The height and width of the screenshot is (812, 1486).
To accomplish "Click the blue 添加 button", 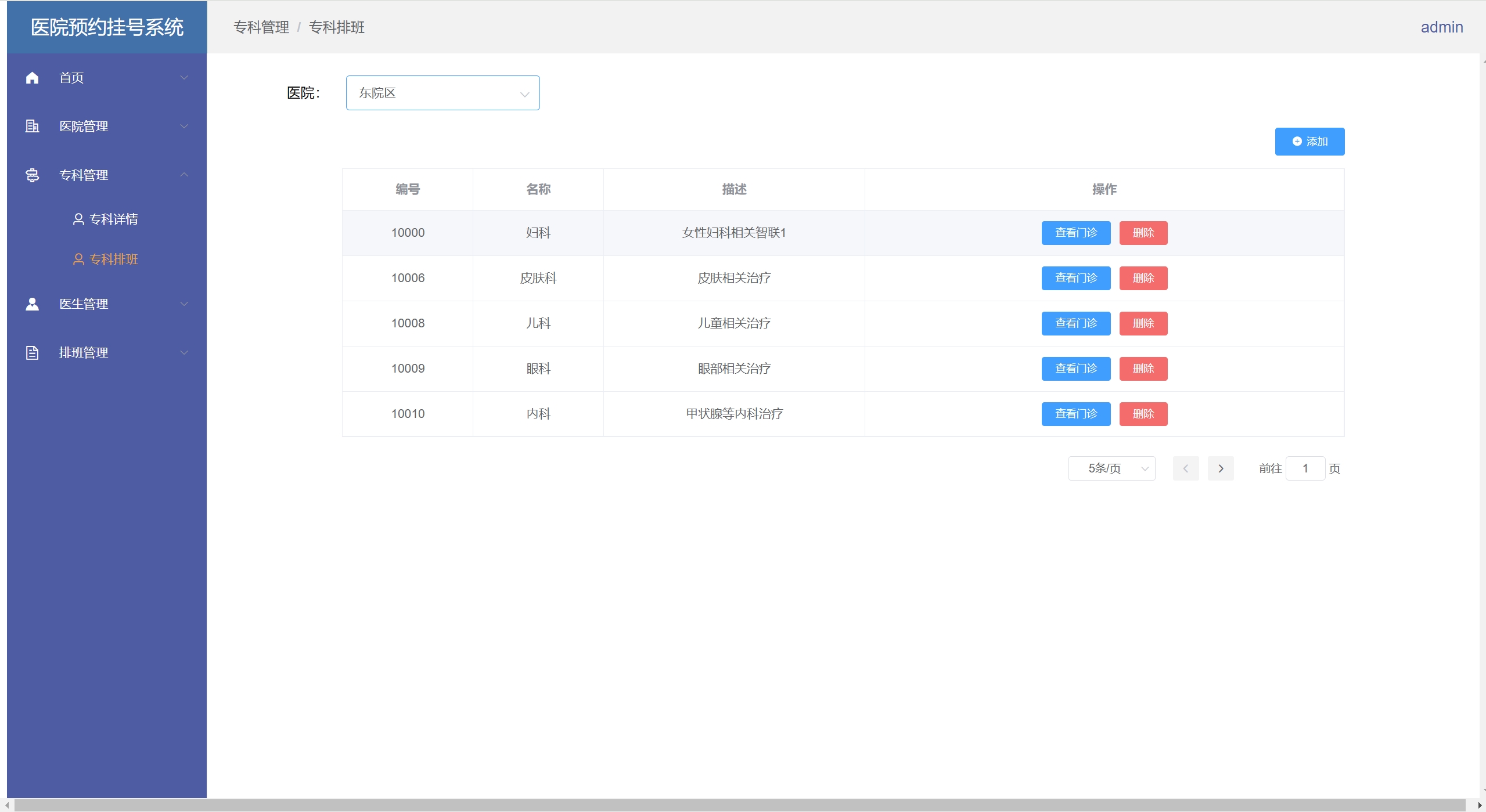I will [1309, 142].
